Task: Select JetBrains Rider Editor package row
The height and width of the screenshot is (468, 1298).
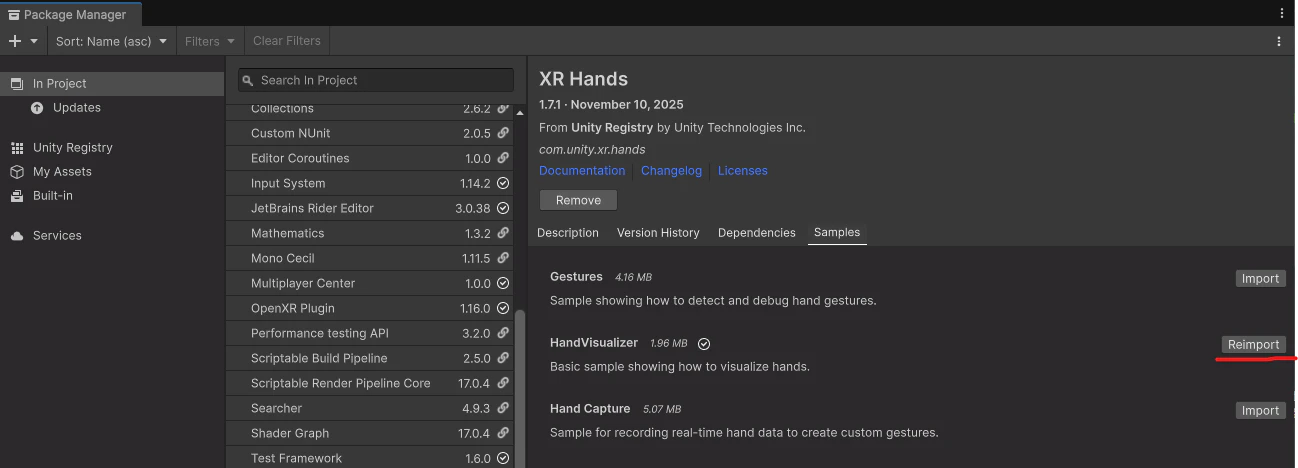Action: coord(369,208)
